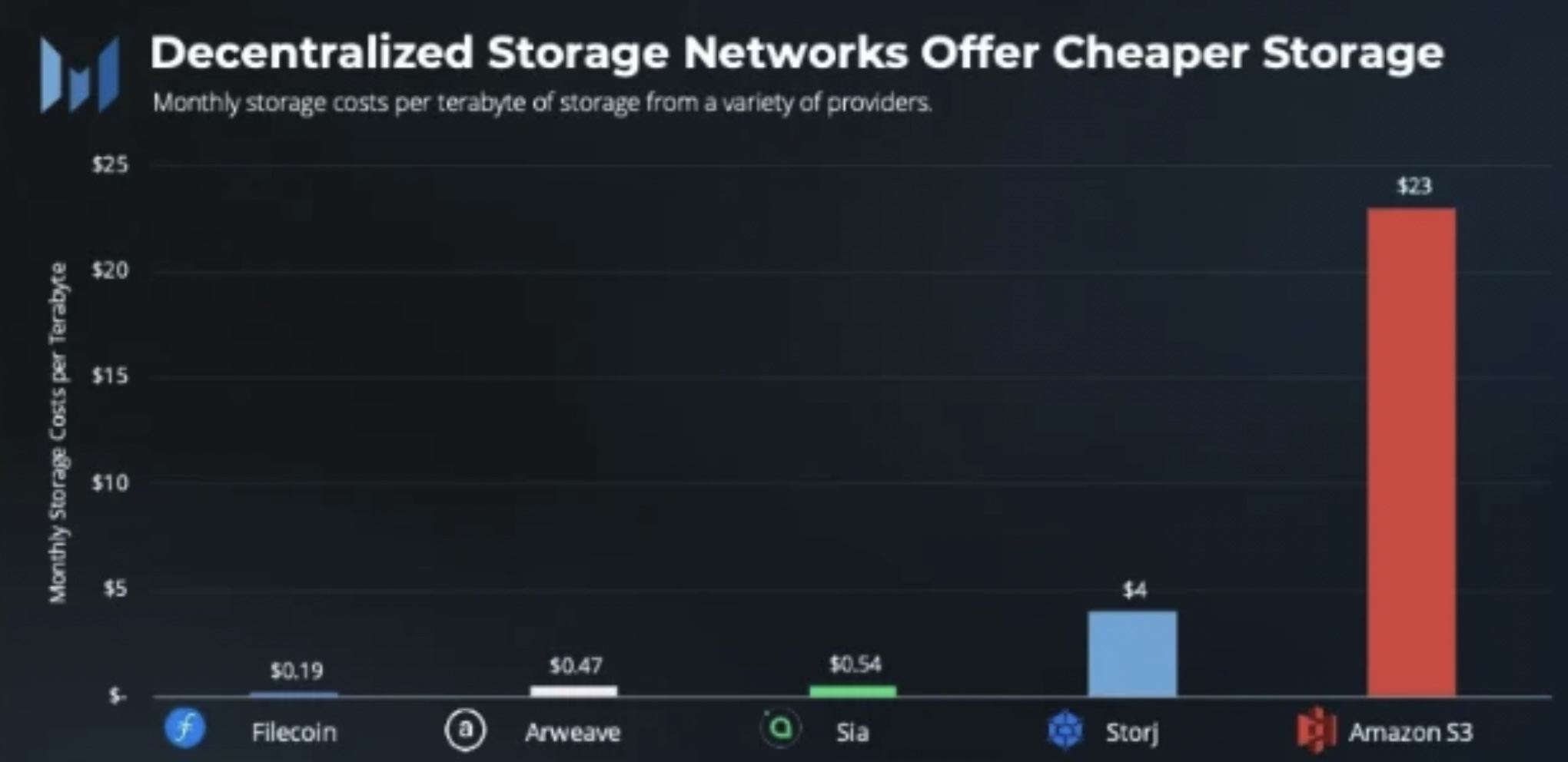Click the blue Storj logo icon

click(1066, 730)
